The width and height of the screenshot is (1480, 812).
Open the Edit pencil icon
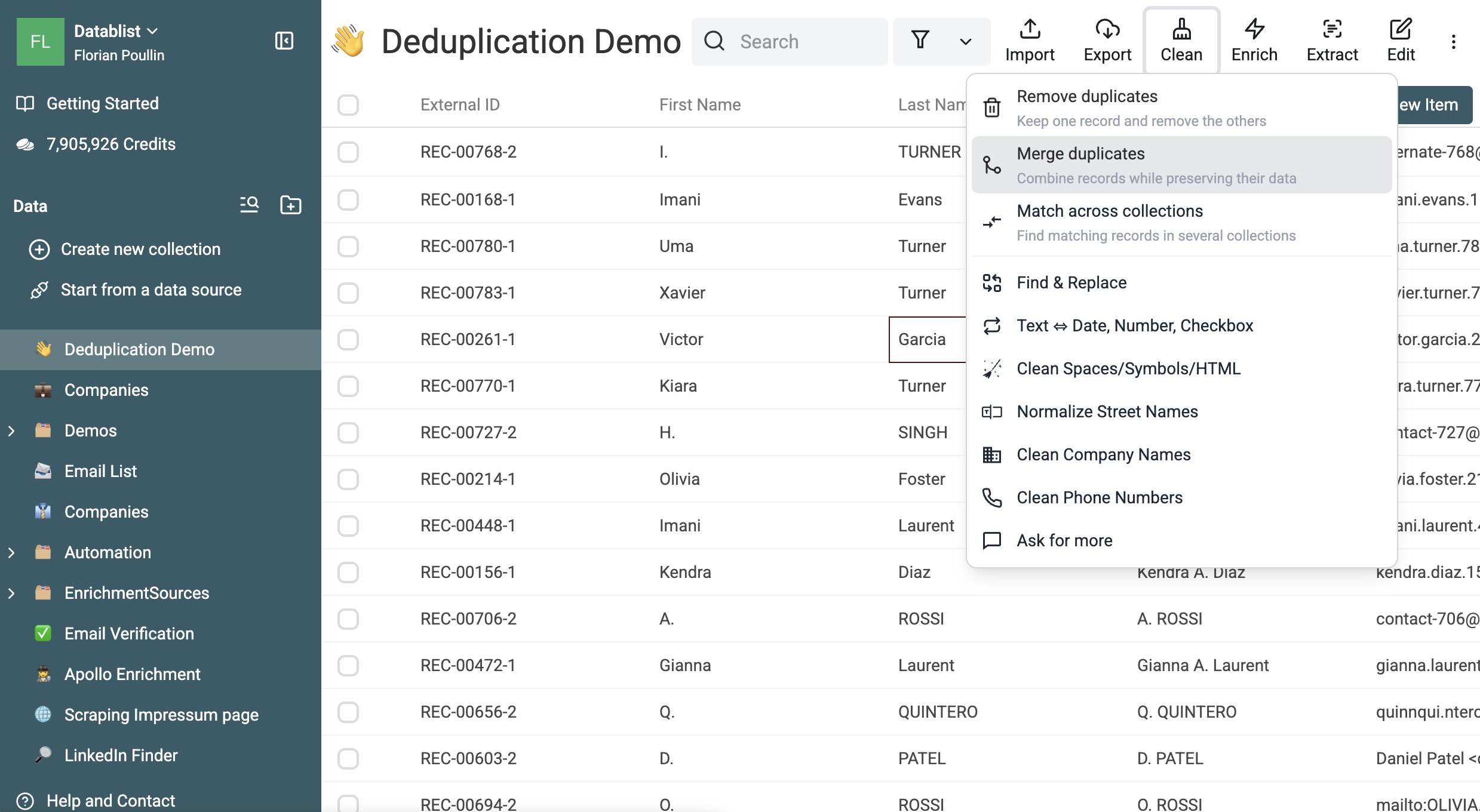(1401, 29)
